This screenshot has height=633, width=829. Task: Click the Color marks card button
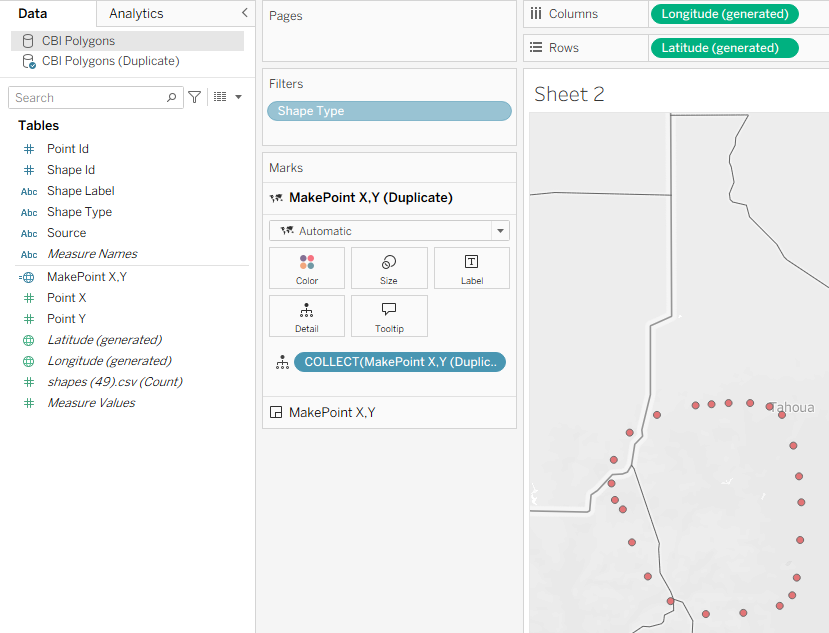(x=307, y=268)
